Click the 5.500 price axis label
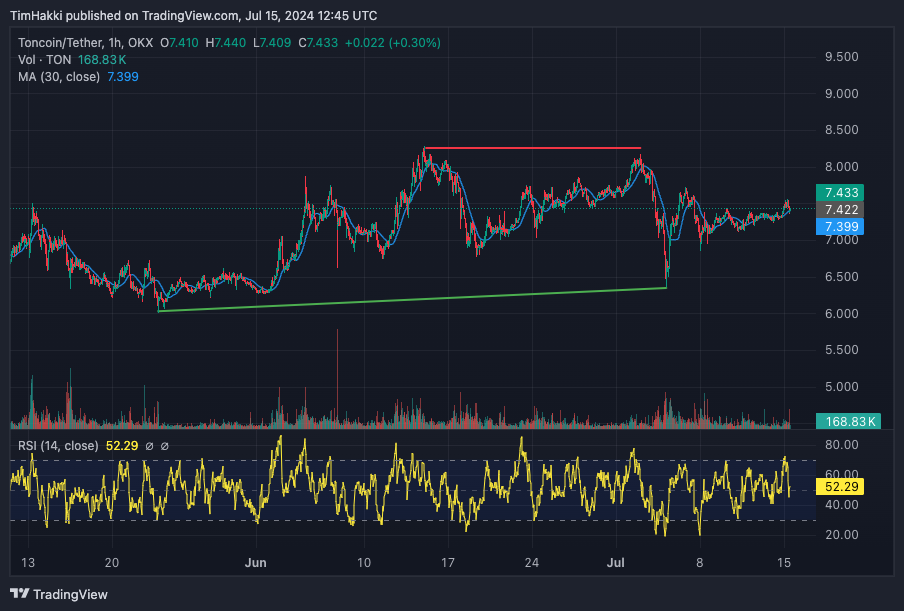 click(841, 350)
